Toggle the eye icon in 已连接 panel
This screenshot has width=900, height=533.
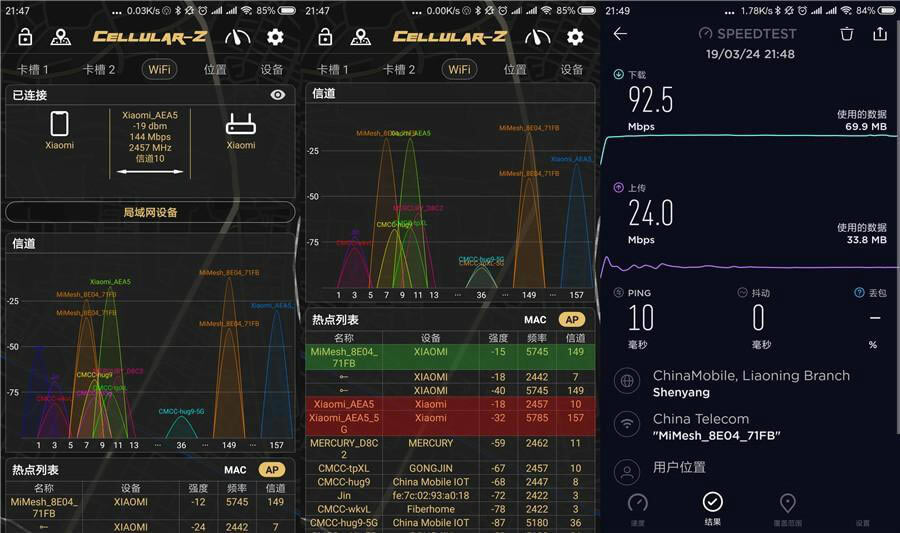[x=278, y=95]
